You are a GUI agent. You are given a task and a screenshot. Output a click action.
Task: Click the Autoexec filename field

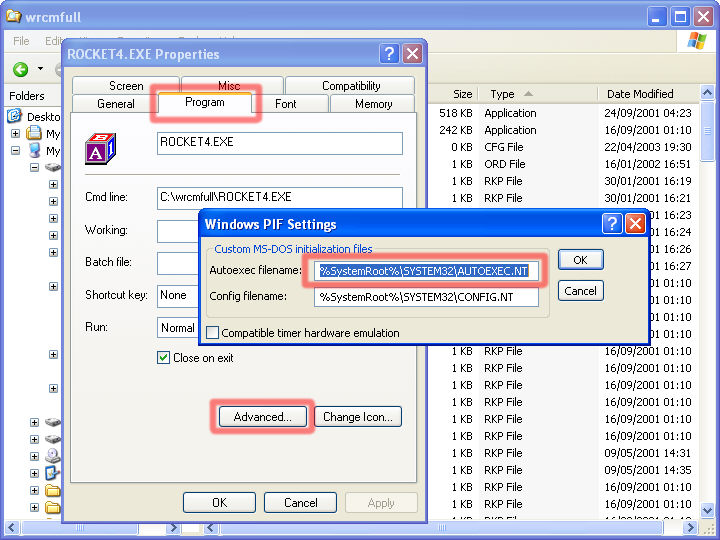pyautogui.click(x=426, y=271)
